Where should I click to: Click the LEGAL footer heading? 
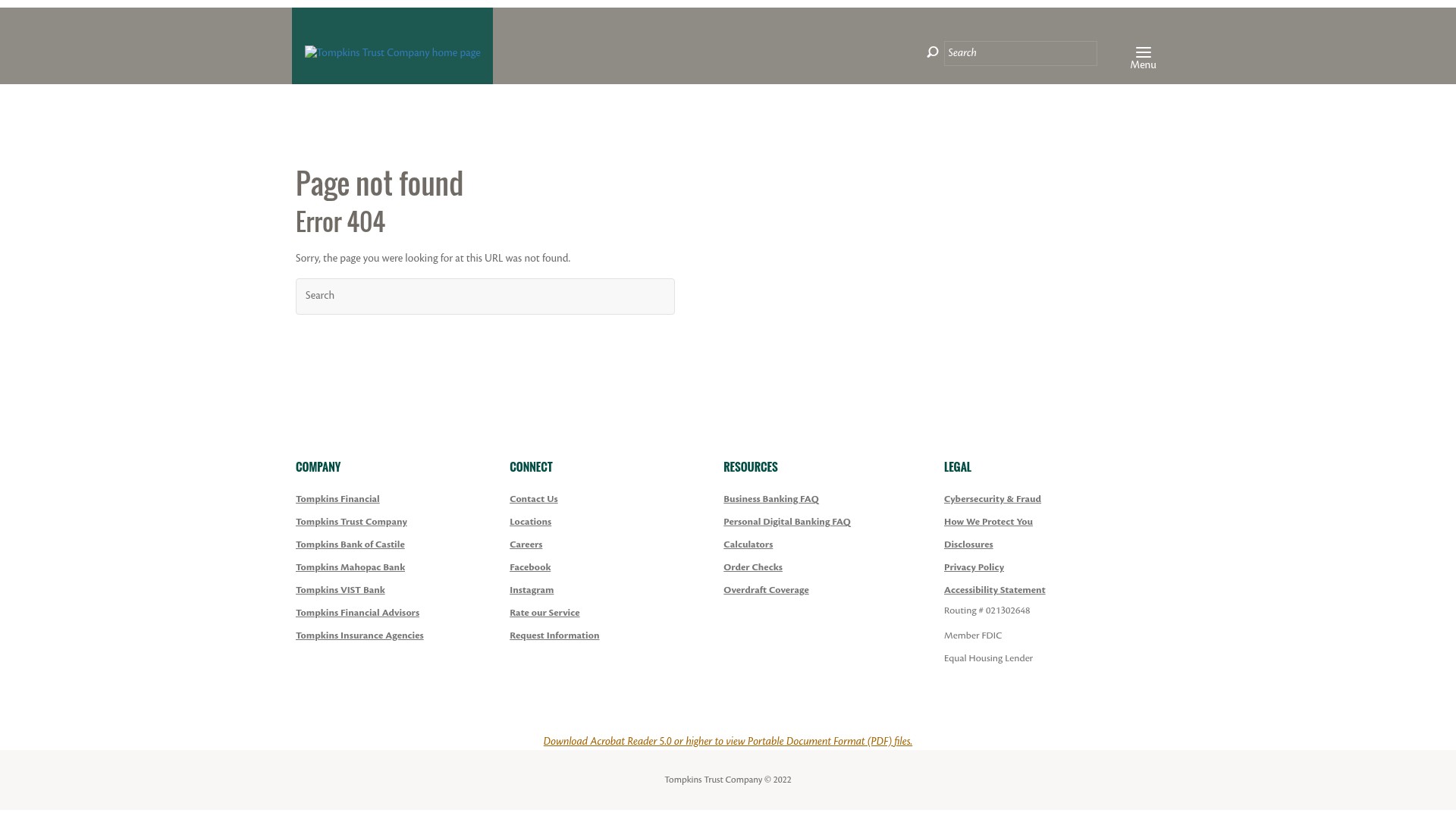tap(957, 467)
